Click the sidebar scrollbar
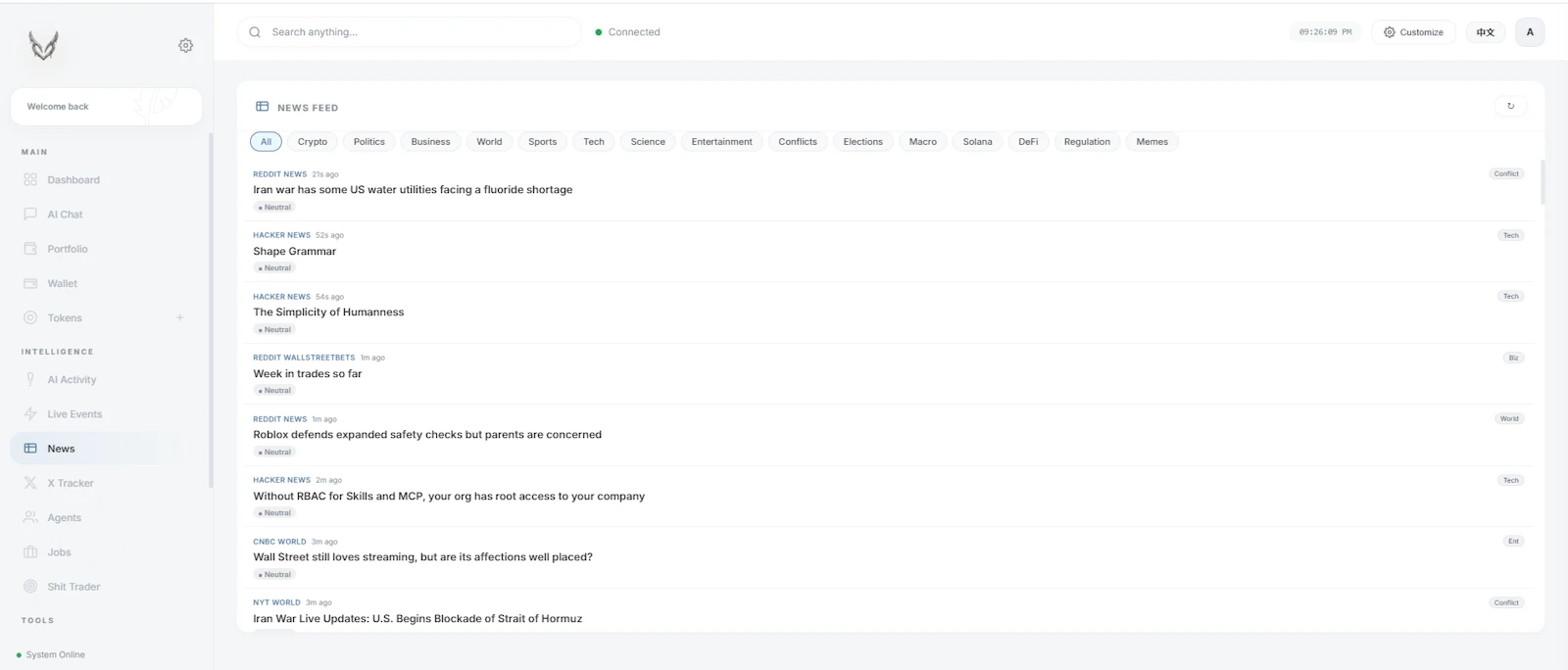The height and width of the screenshot is (670, 1568). pos(211,311)
